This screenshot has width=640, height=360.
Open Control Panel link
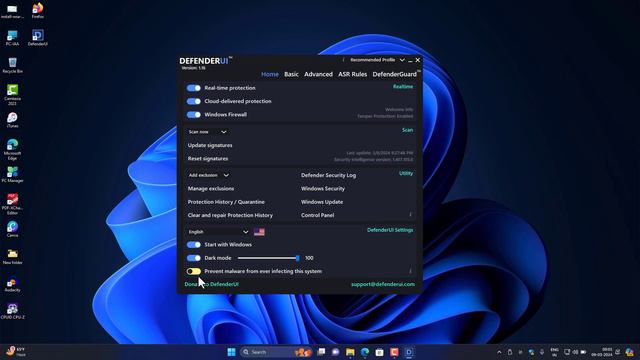(318, 215)
